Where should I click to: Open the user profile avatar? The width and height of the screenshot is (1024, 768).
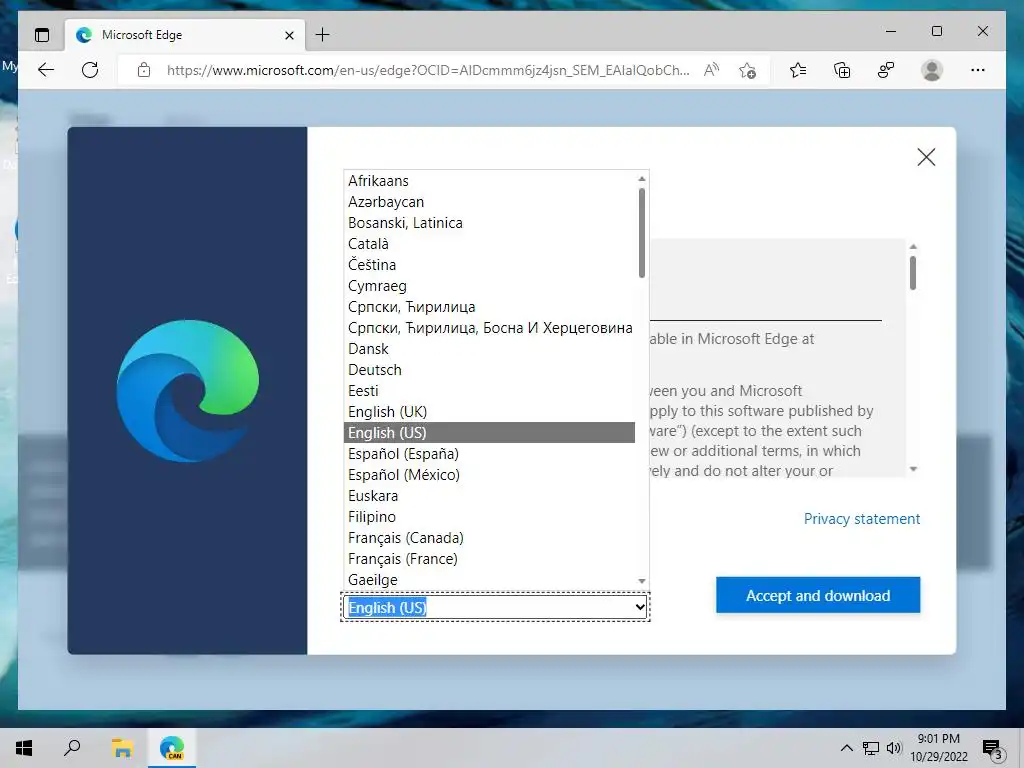pos(932,70)
